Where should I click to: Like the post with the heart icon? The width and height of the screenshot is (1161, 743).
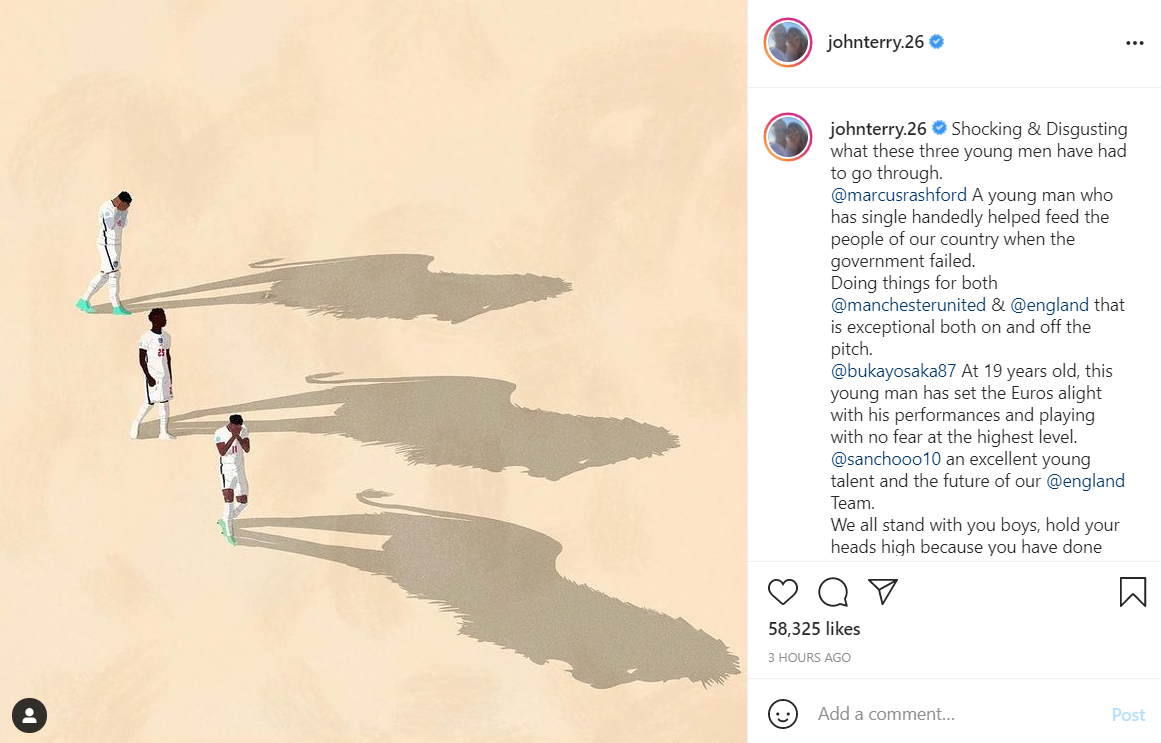point(783,592)
